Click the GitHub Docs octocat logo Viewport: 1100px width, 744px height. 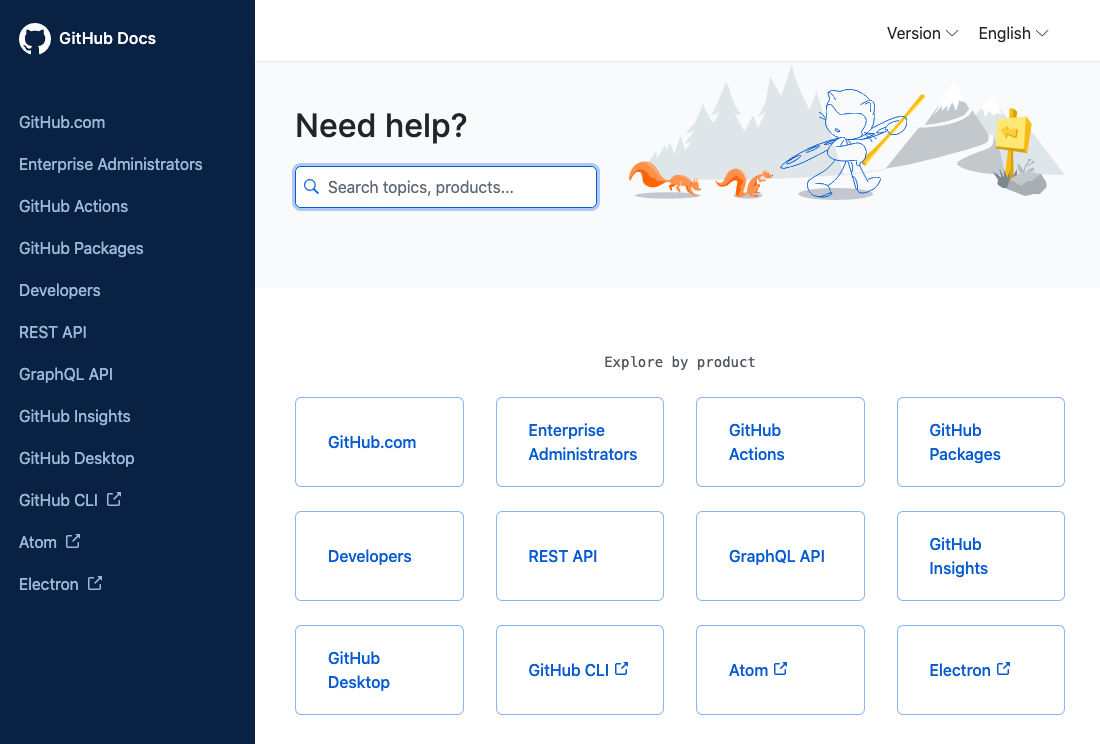click(x=35, y=38)
